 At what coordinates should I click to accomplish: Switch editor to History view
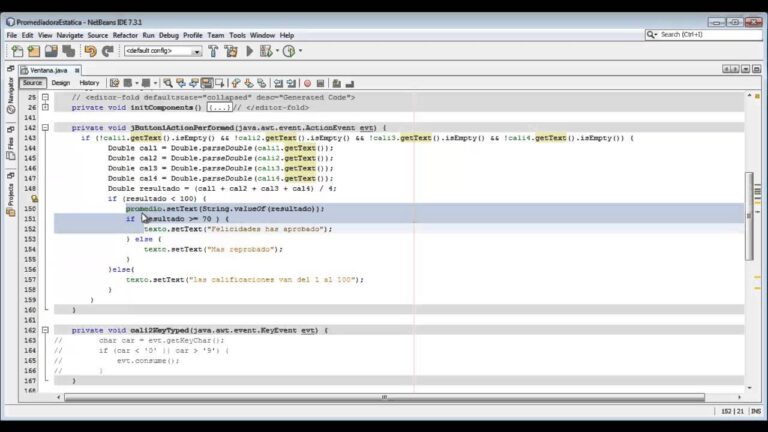pyautogui.click(x=89, y=83)
